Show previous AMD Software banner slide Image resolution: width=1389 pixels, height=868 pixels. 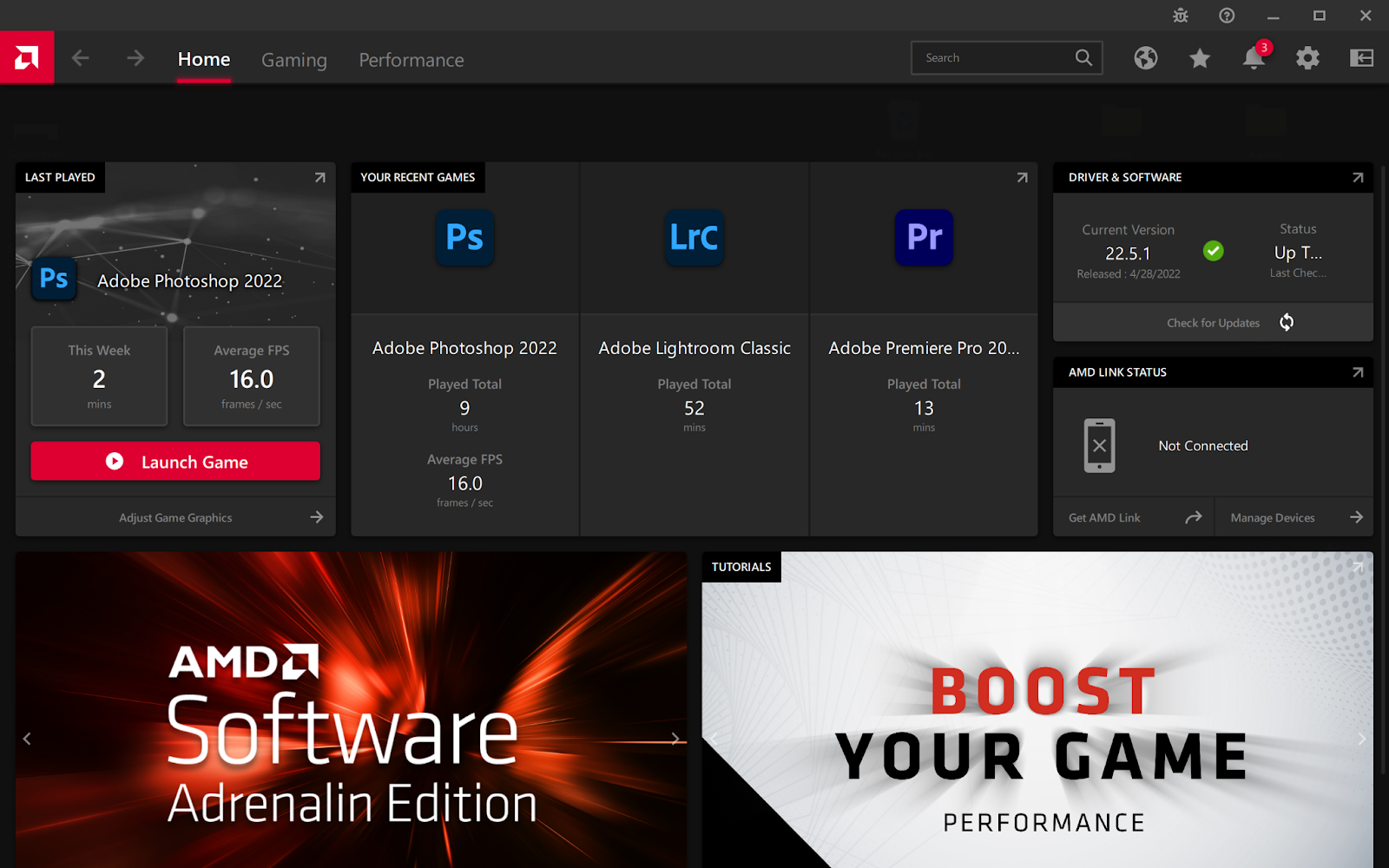coord(27,739)
